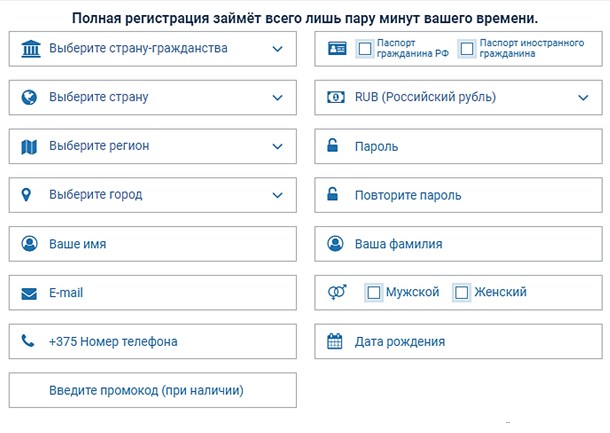The image size is (610, 433).
Task: Click the bank building icon for citizenship
Action: tap(30, 48)
